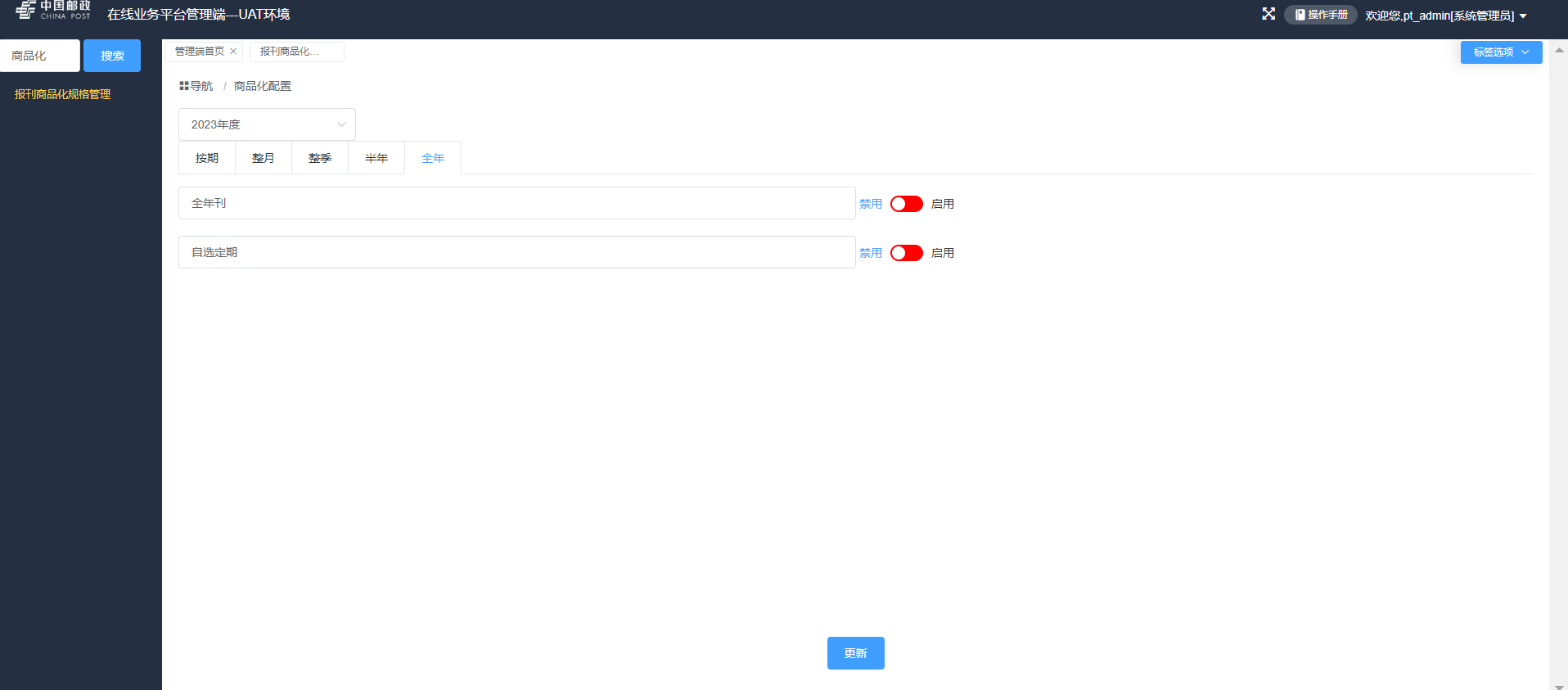The width and height of the screenshot is (1568, 690).
Task: Click 启用 label for 自选定期
Action: pyautogui.click(x=943, y=253)
